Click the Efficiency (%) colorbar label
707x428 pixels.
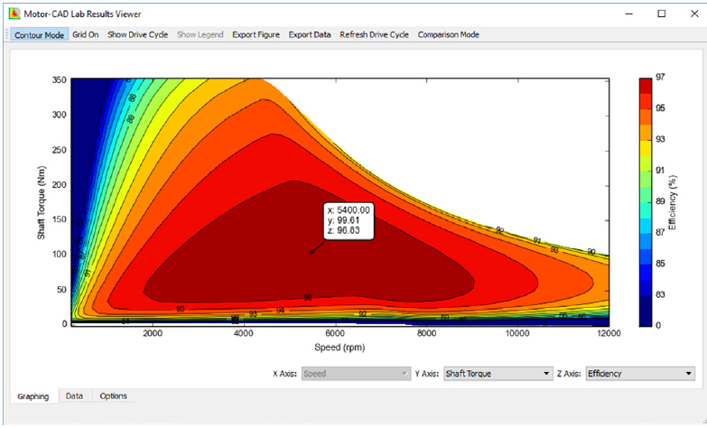pyautogui.click(x=673, y=202)
